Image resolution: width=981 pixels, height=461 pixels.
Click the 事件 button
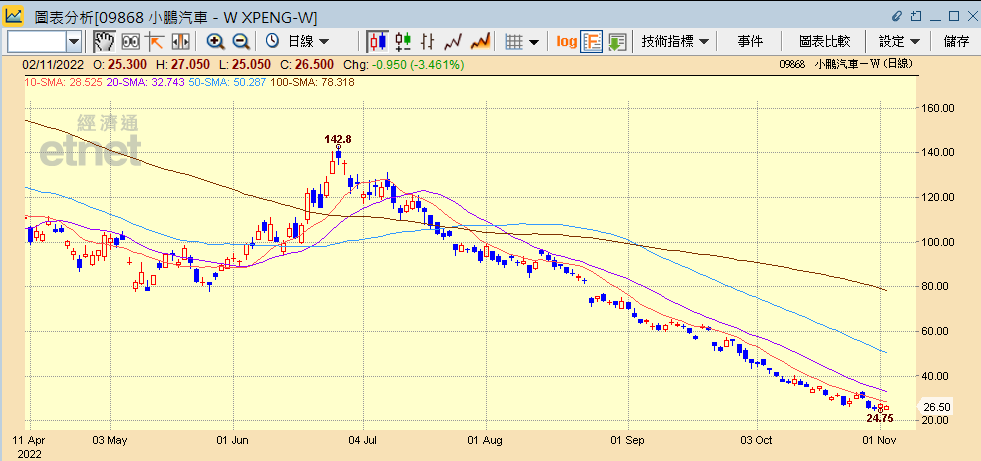tap(750, 42)
